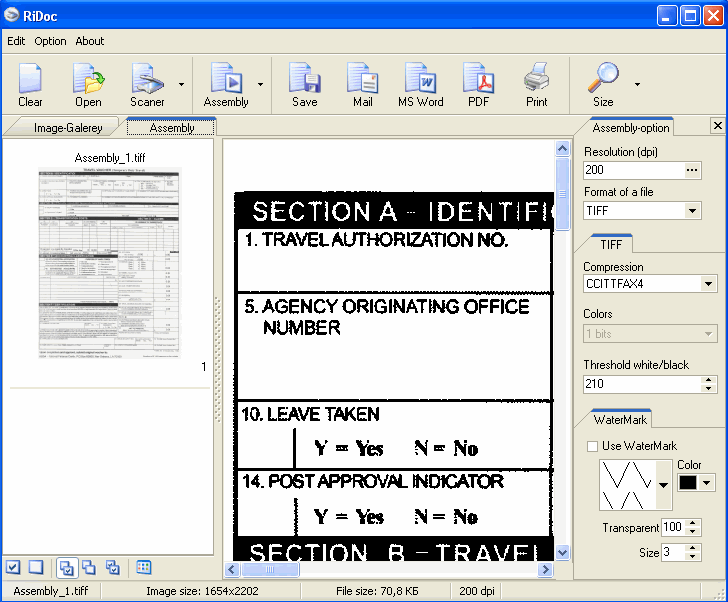Click the uncheck-all icon in bottom toolbar
728x602 pixels.
click(x=36, y=567)
